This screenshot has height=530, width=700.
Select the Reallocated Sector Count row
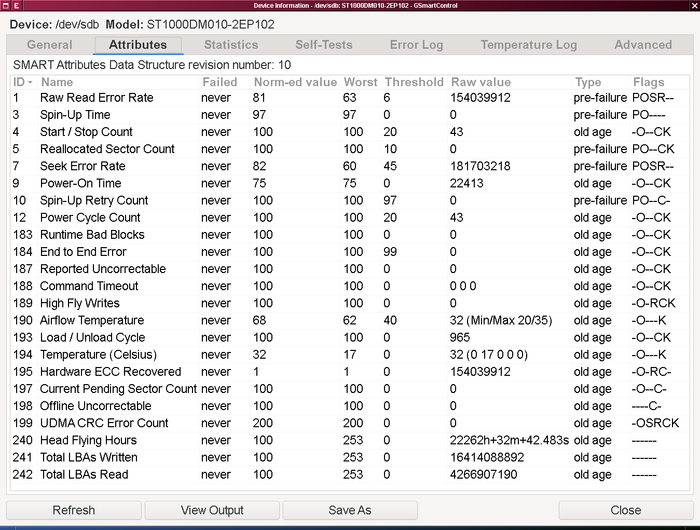107,149
